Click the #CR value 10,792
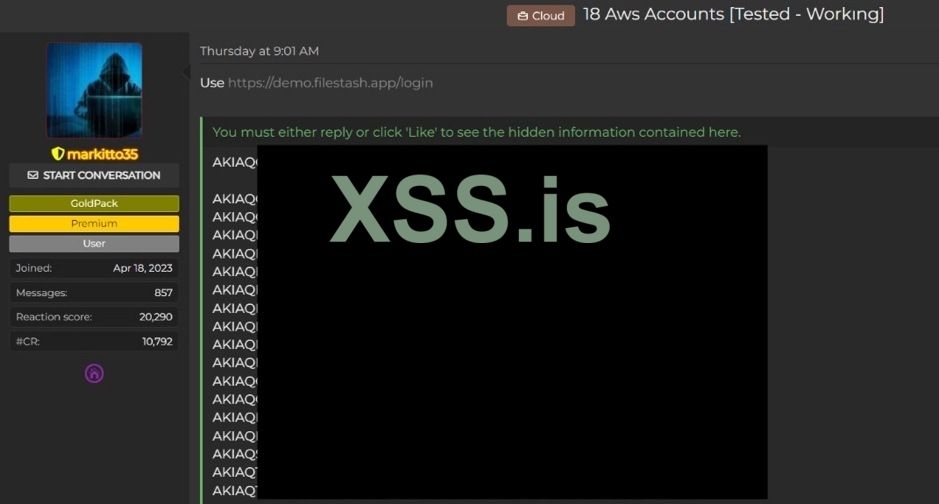The image size is (939, 504). coord(157,341)
